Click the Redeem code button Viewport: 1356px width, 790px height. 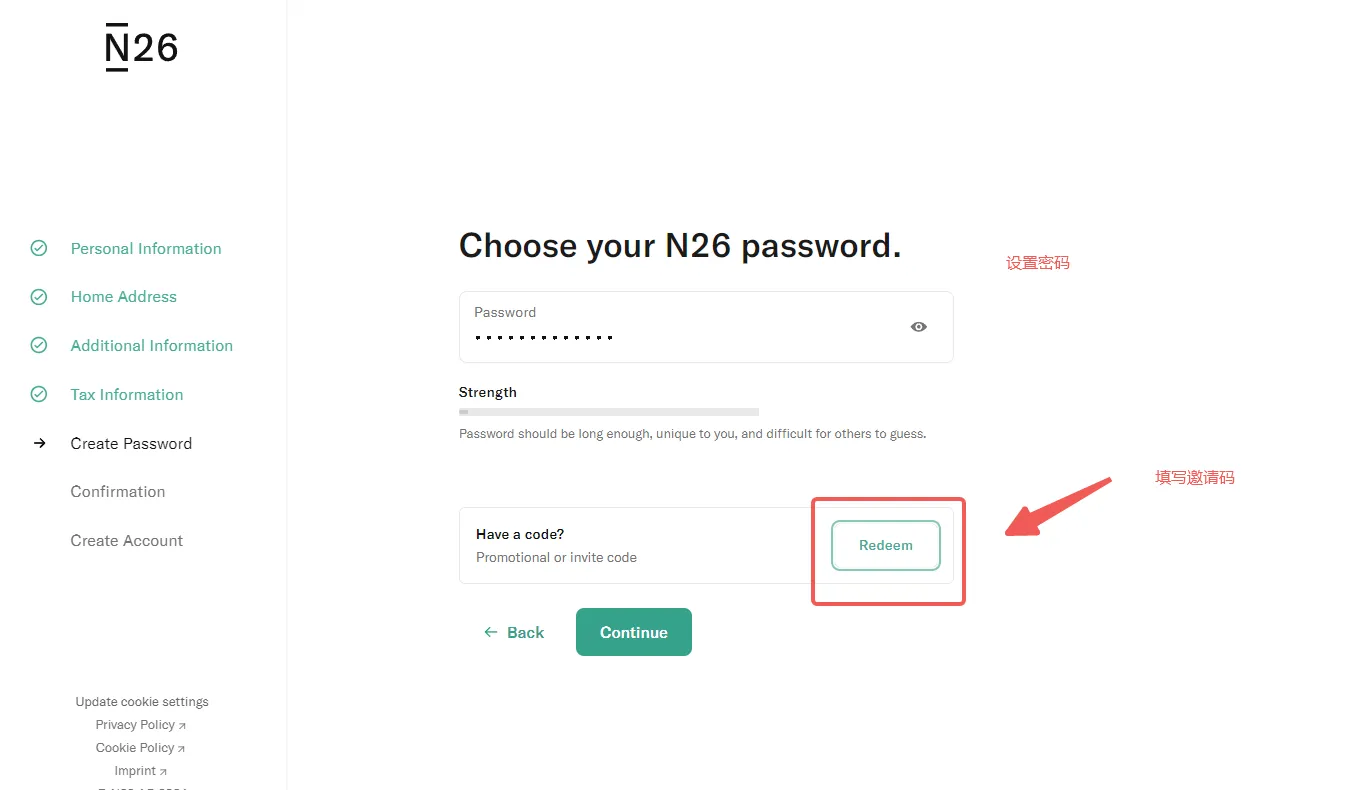point(886,545)
